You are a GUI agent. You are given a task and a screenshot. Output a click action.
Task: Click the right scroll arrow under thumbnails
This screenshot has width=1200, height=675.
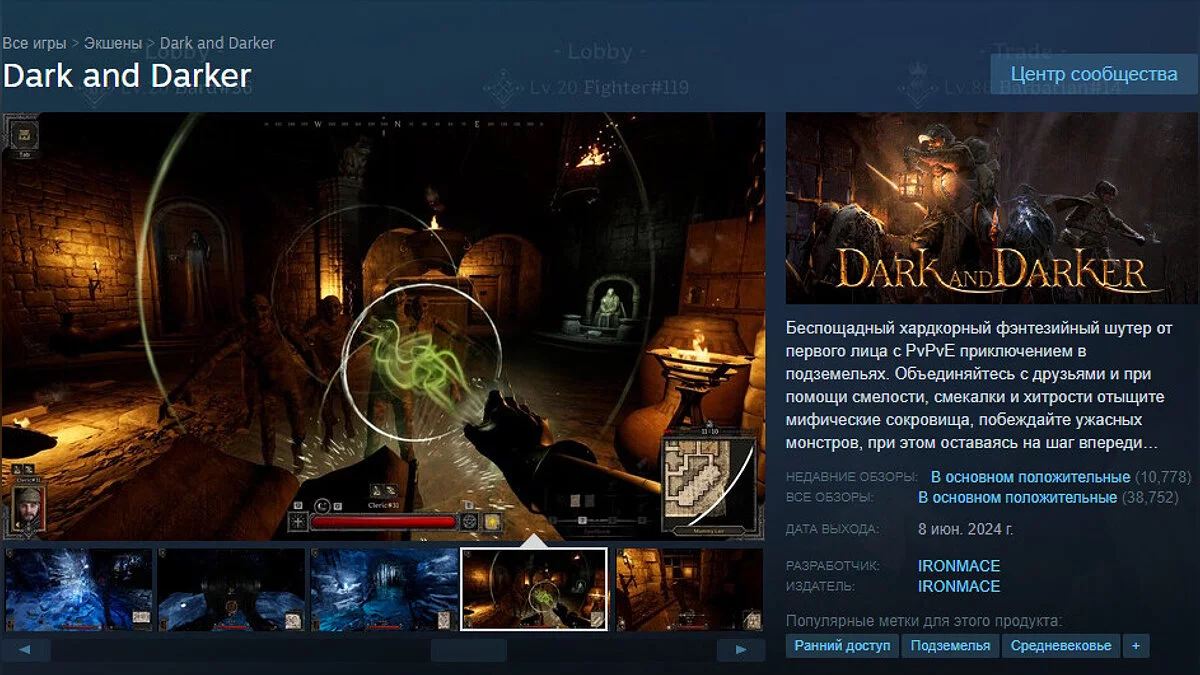pos(741,650)
